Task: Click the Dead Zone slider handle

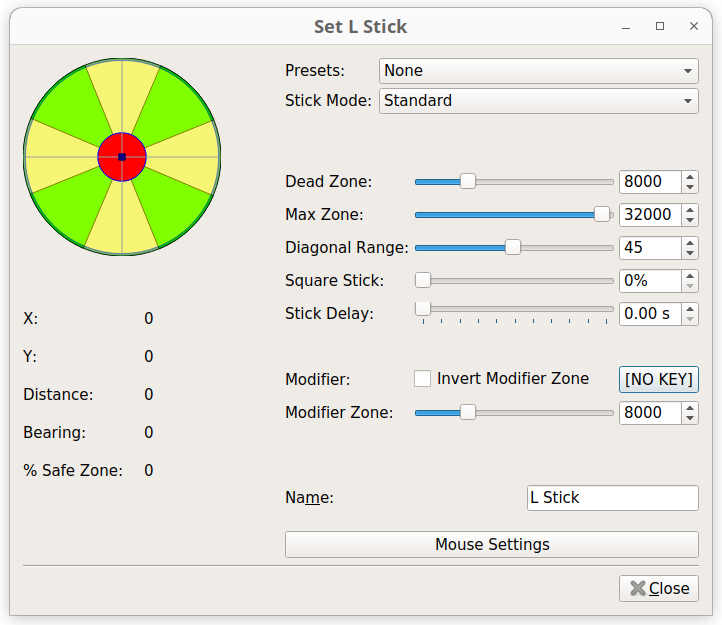Action: pos(468,181)
